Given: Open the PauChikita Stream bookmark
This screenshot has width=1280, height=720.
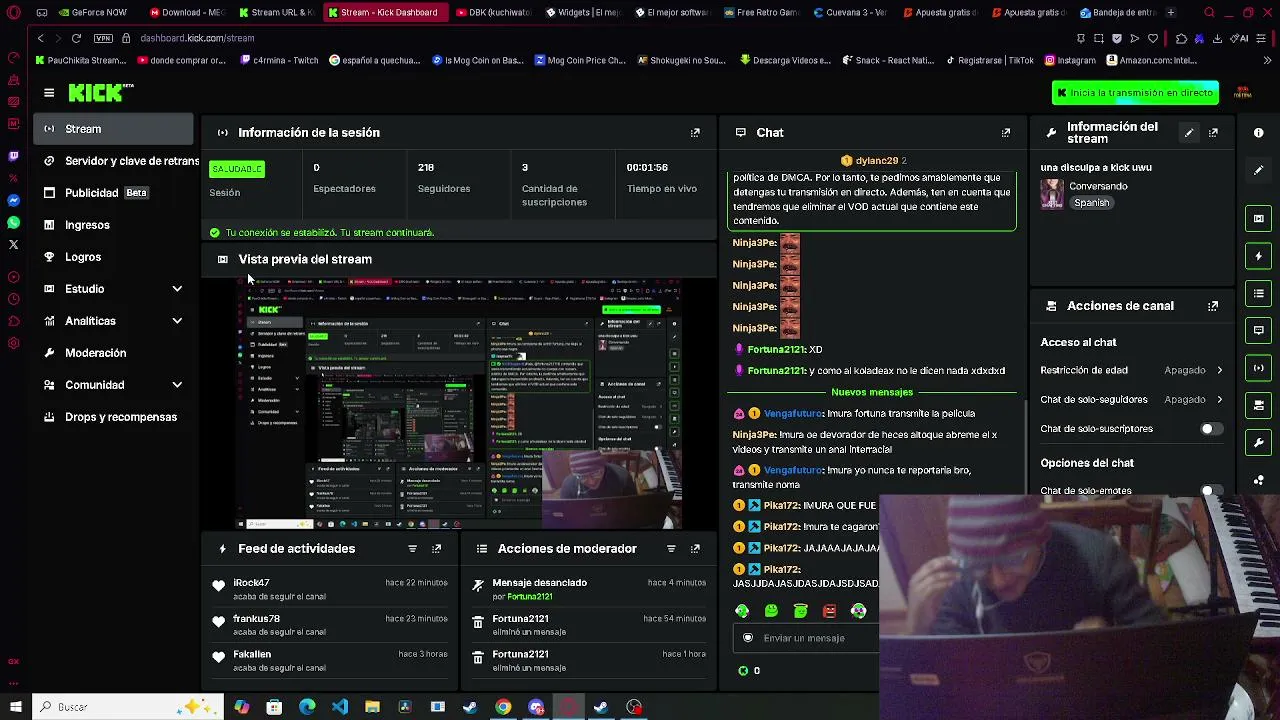Looking at the screenshot, I should tap(81, 60).
